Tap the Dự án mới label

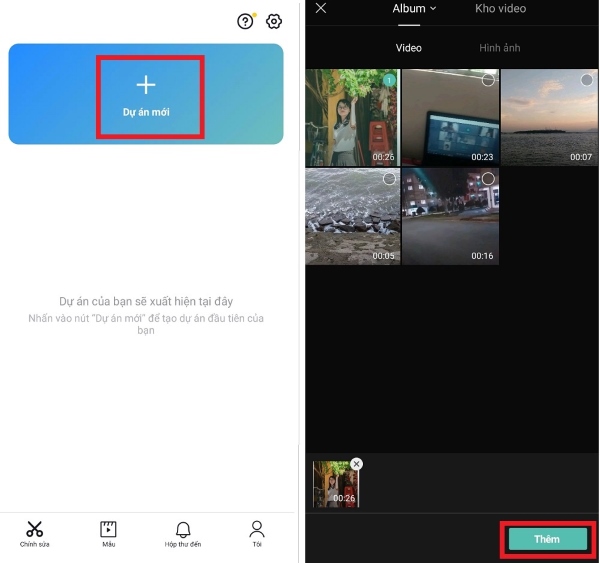click(146, 112)
